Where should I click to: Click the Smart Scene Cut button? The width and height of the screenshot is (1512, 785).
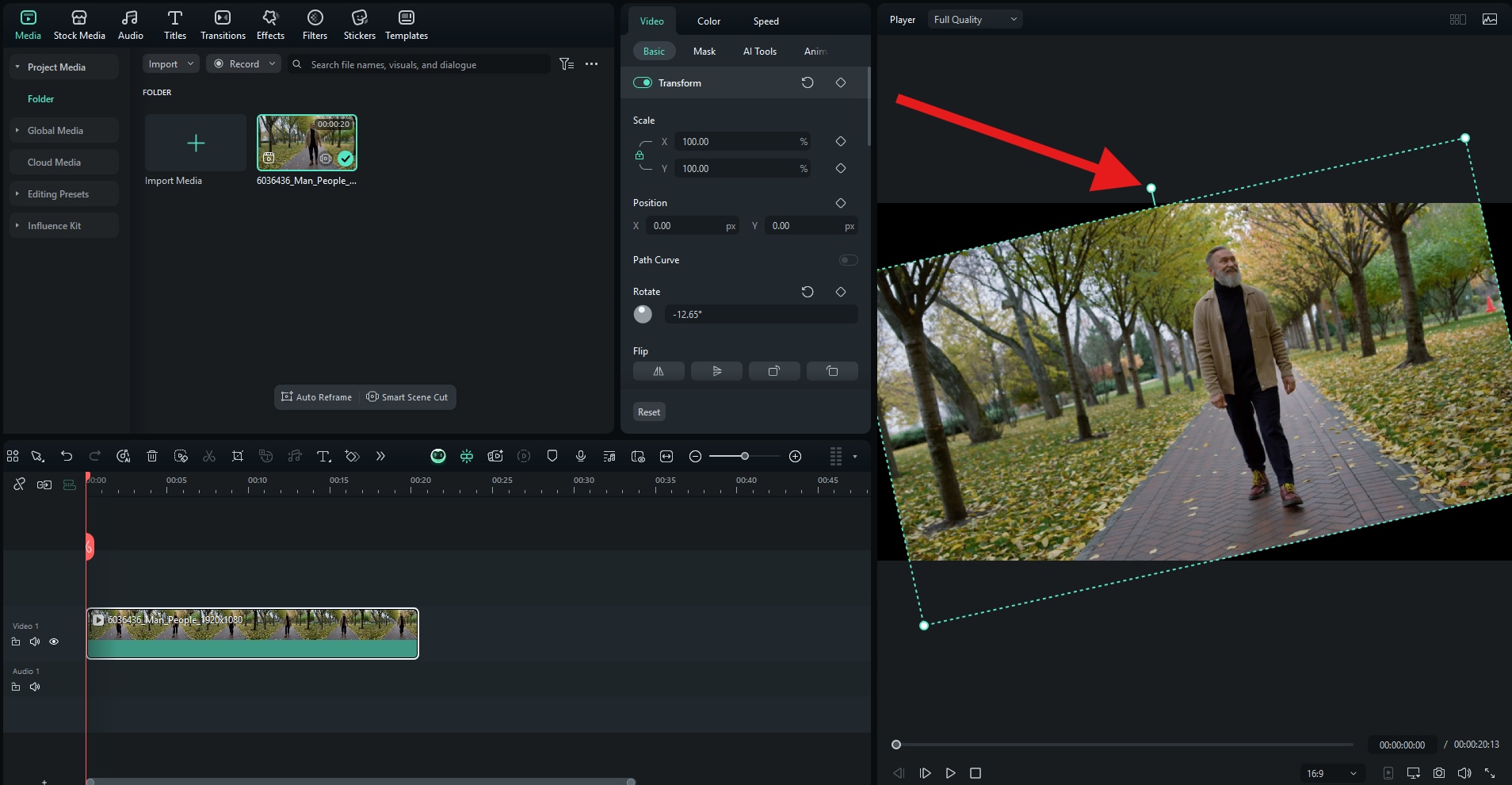click(x=407, y=397)
